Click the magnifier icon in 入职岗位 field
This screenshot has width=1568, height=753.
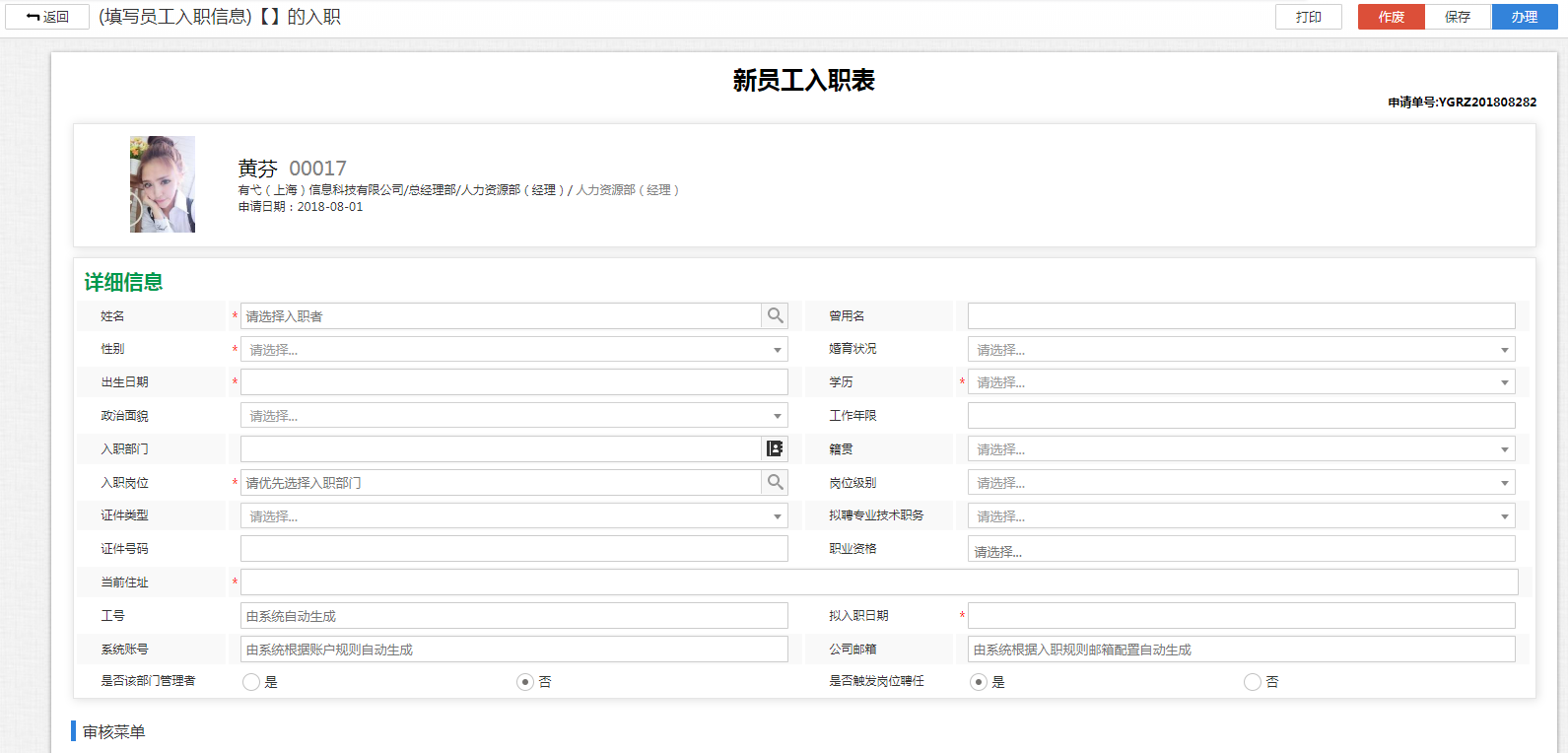pos(775,482)
